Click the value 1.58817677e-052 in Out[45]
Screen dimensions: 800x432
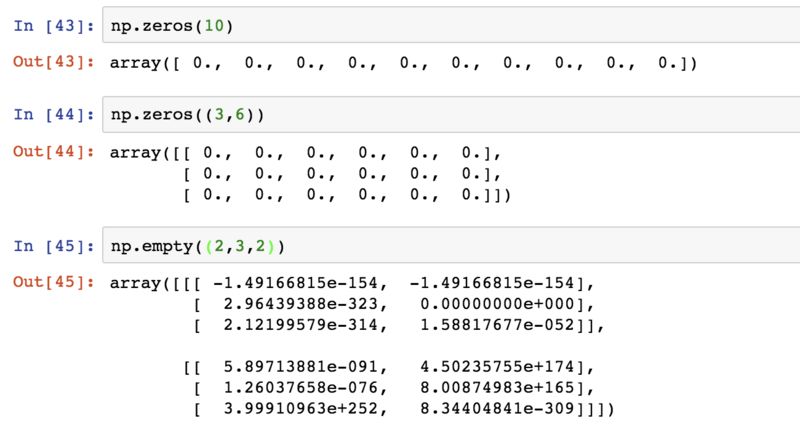point(497,325)
